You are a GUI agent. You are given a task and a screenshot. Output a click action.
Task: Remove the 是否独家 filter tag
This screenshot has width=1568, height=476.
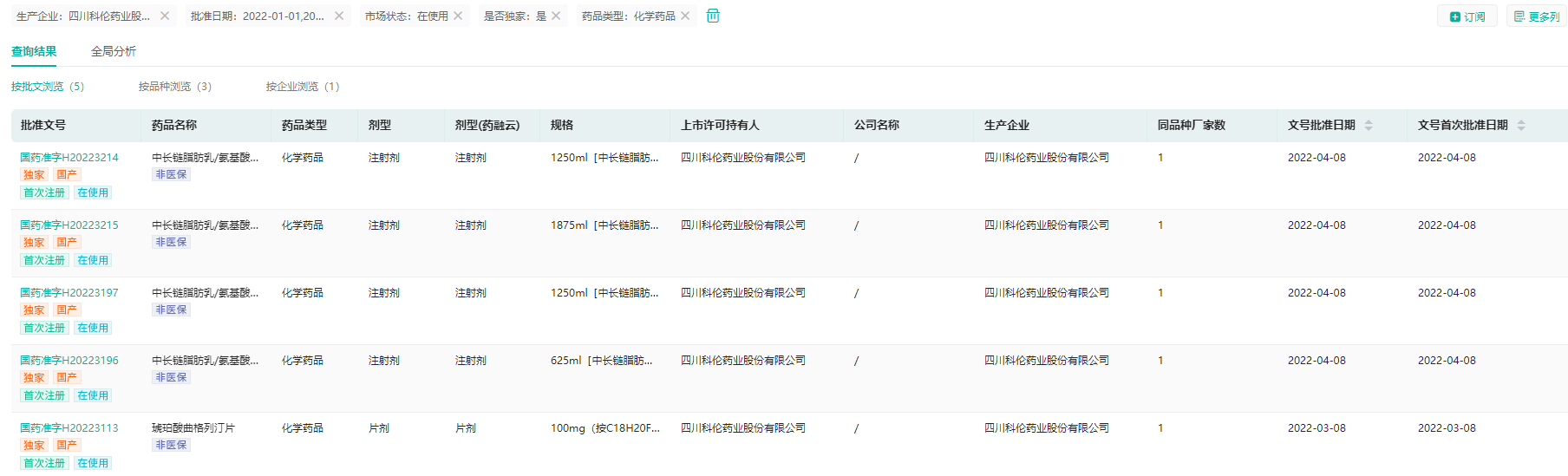point(556,16)
